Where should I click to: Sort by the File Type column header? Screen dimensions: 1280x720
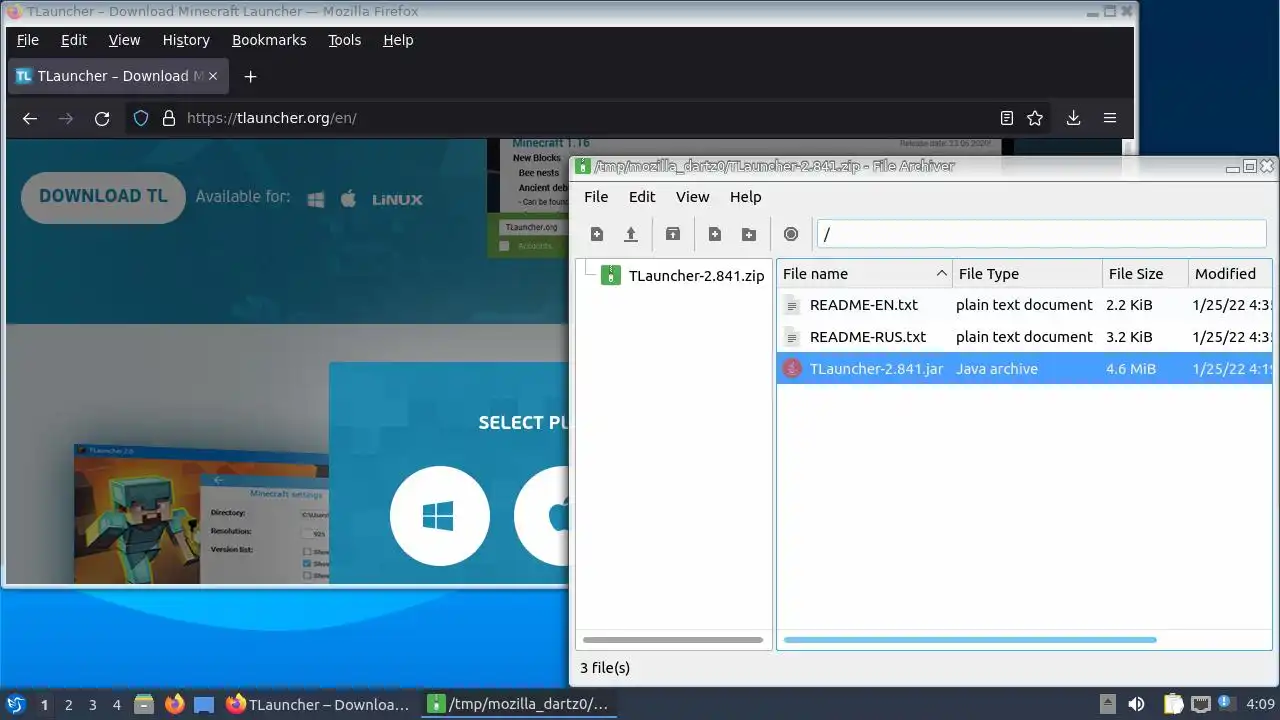click(1027, 274)
